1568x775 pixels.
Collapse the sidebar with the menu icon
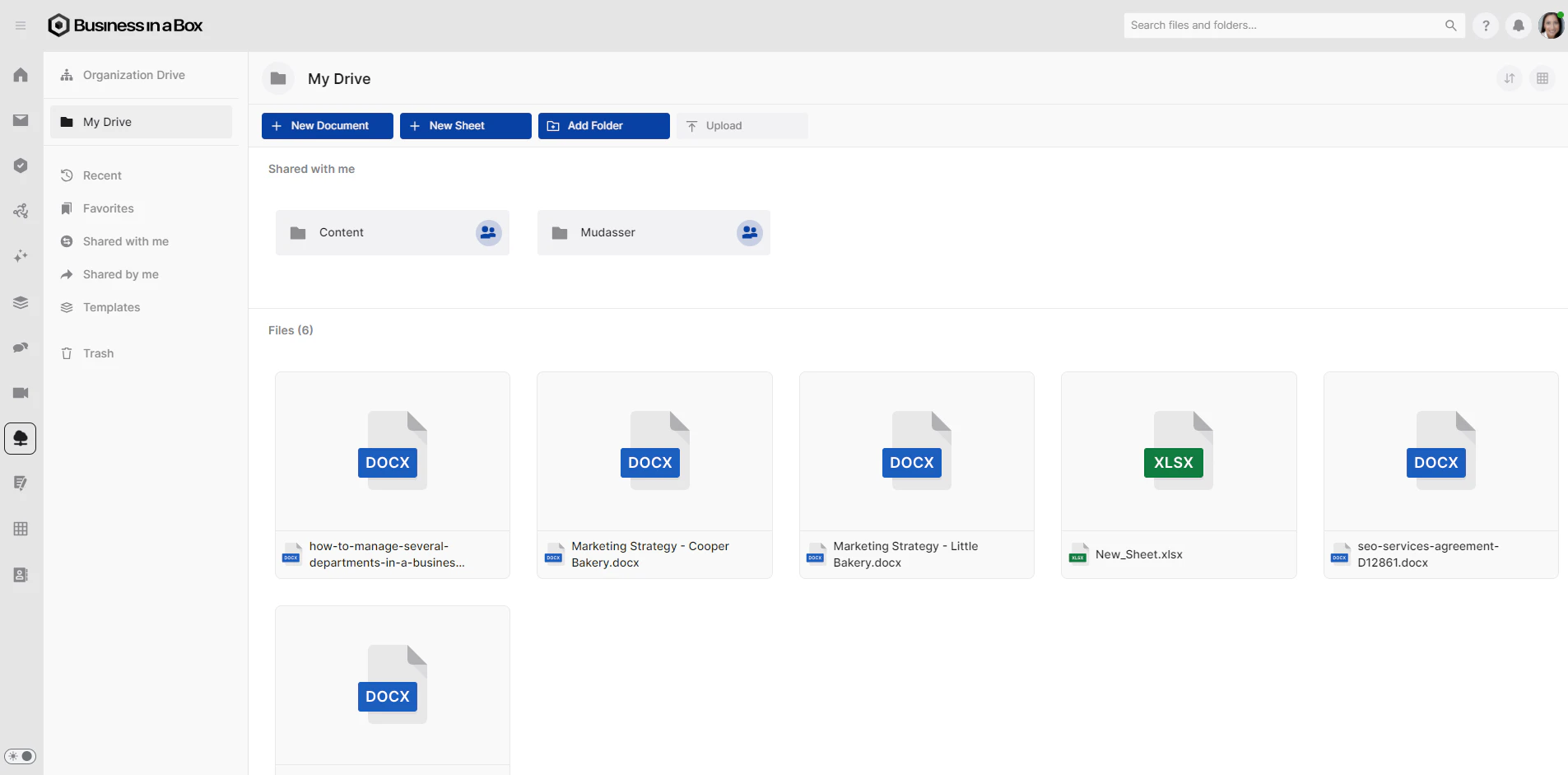tap(21, 26)
